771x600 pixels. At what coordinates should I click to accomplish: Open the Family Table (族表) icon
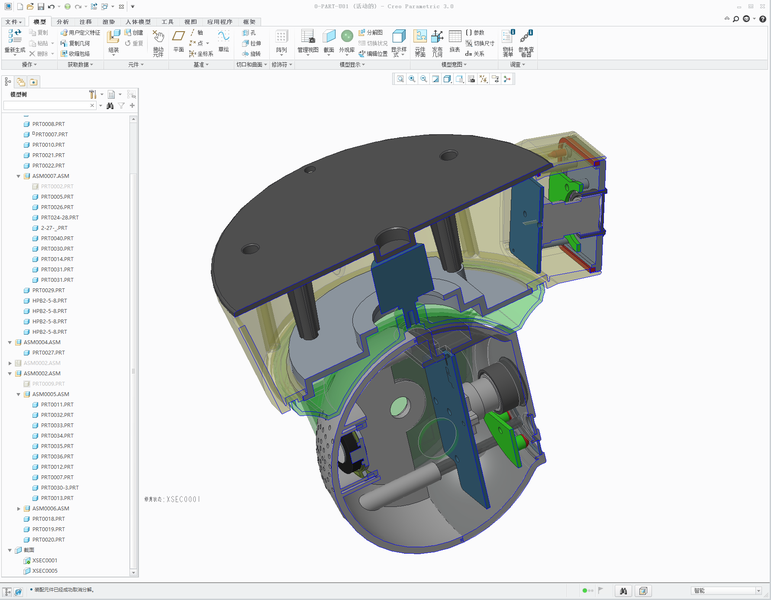pos(455,36)
